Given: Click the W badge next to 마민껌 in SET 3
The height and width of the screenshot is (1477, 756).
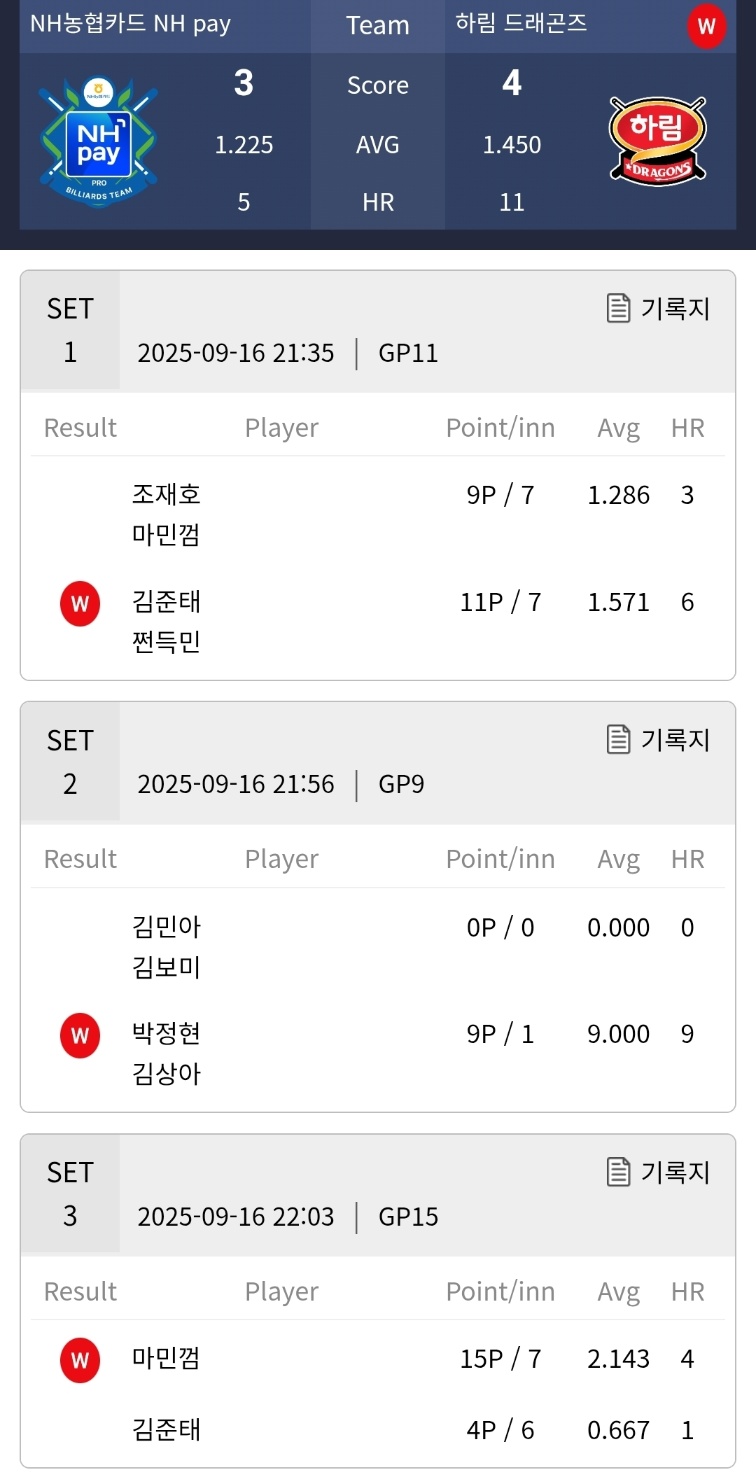Looking at the screenshot, I should click(x=80, y=1360).
